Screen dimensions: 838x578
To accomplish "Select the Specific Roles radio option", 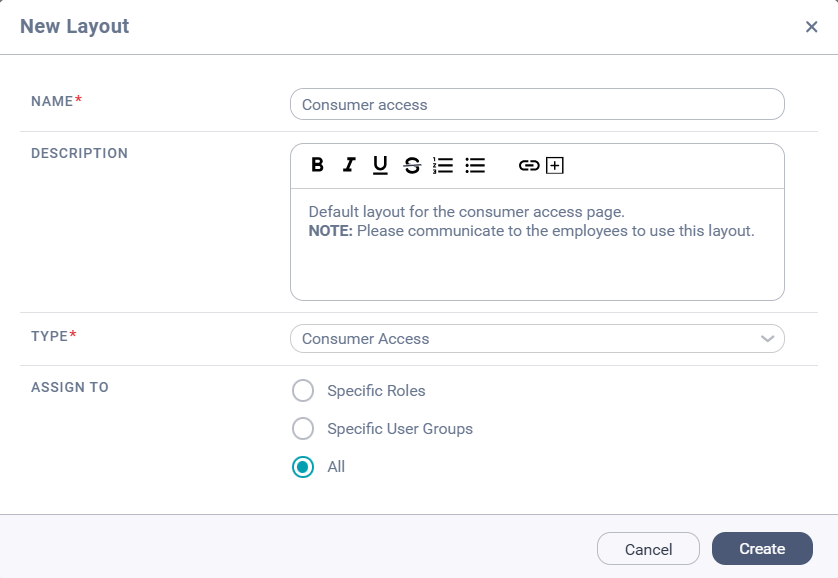I will tap(303, 390).
